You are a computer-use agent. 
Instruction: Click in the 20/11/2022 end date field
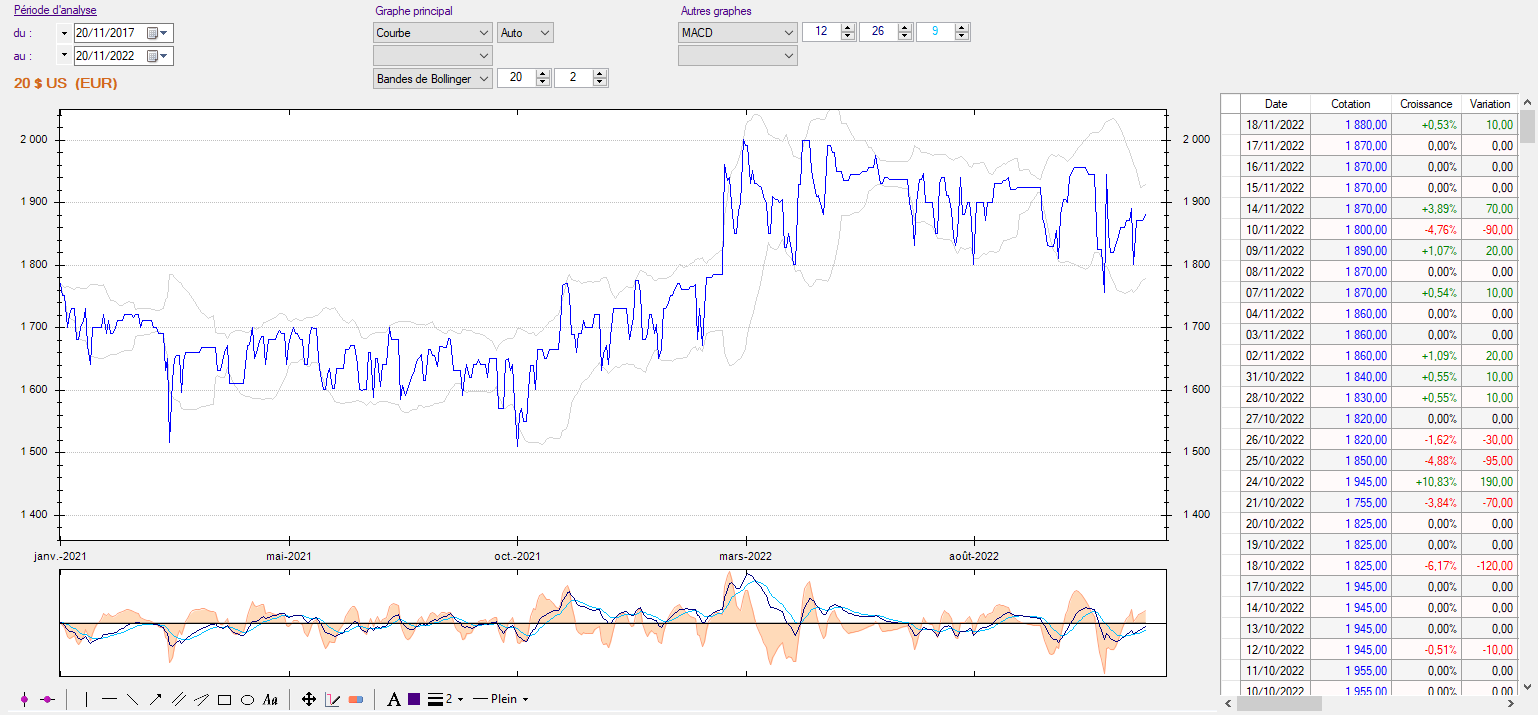(108, 56)
